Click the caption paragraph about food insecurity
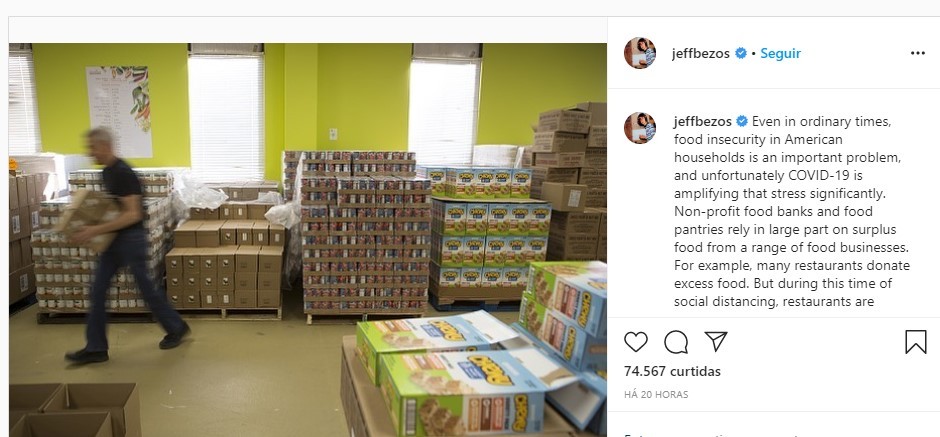This screenshot has height=437, width=940. pyautogui.click(x=791, y=212)
